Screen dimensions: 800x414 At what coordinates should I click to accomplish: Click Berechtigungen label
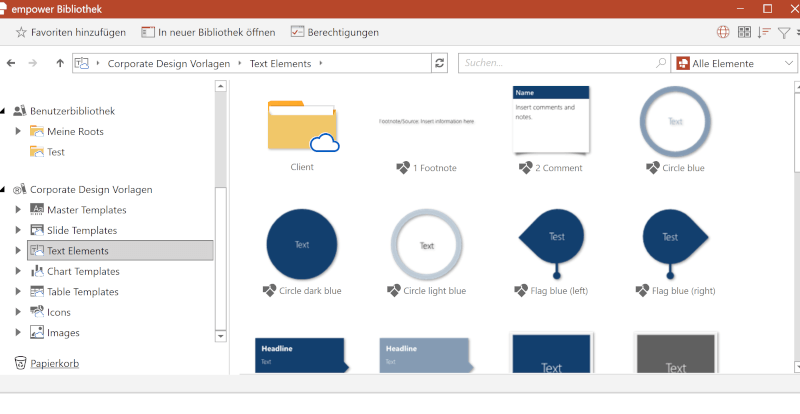343,32
